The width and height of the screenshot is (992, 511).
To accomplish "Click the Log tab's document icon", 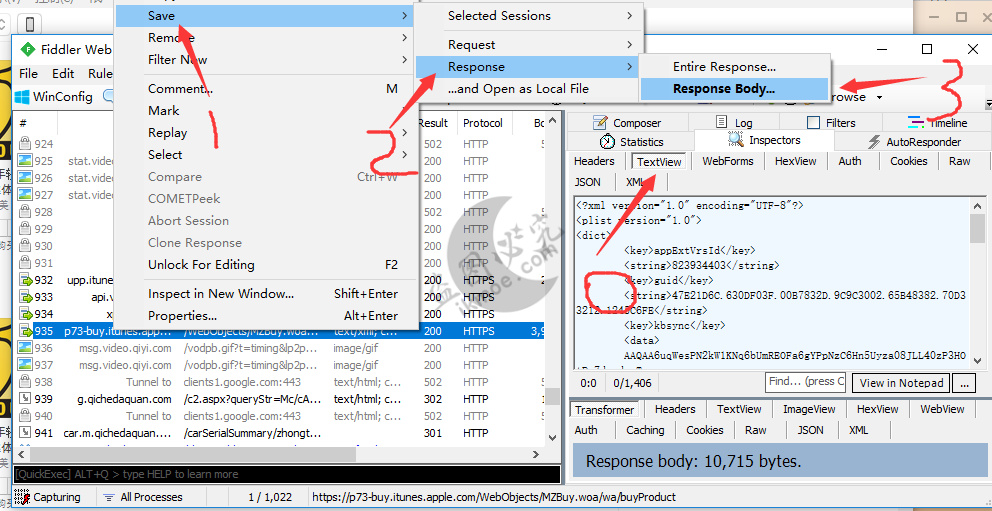I will pos(721,122).
